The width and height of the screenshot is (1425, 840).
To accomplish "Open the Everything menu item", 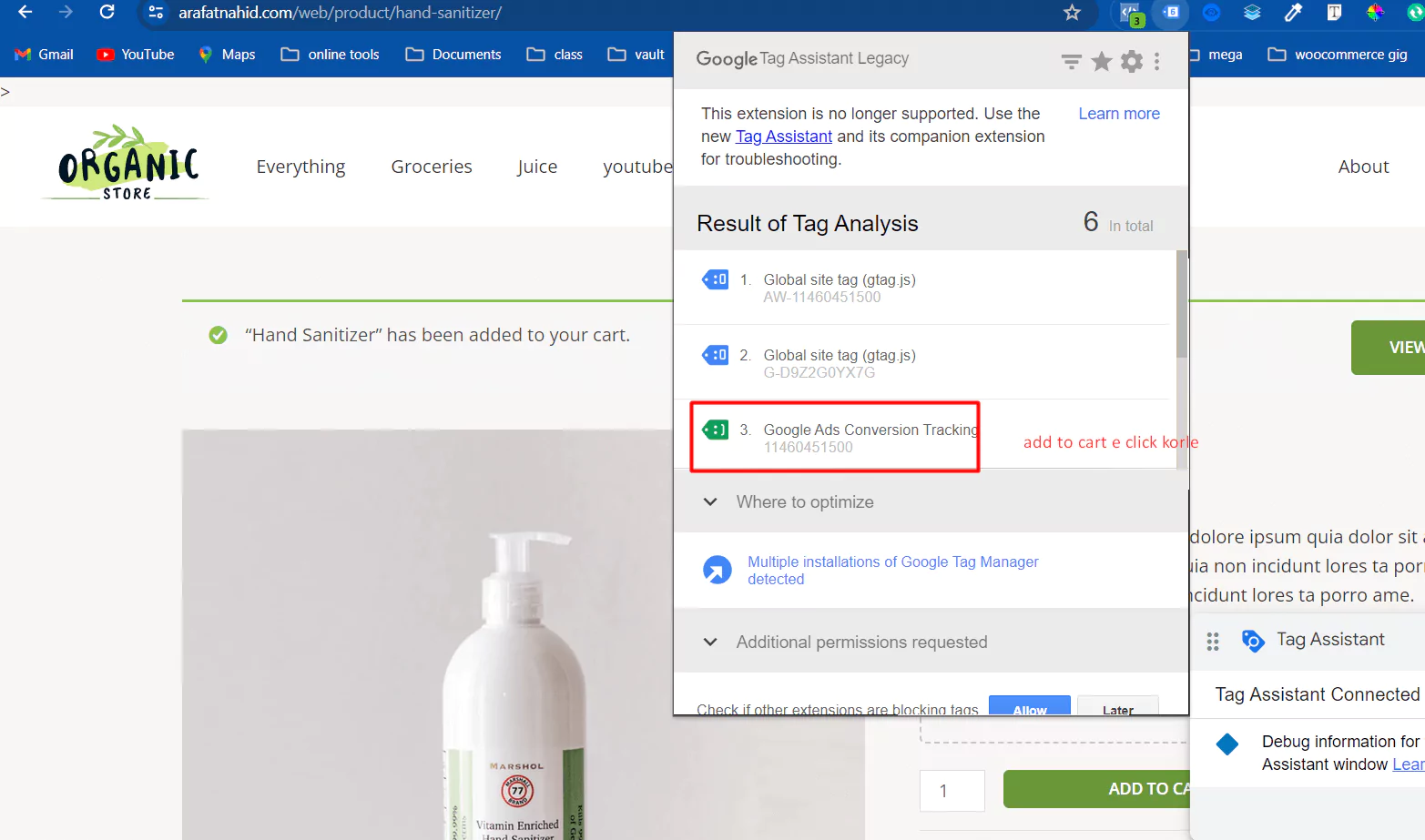I will tap(300, 167).
